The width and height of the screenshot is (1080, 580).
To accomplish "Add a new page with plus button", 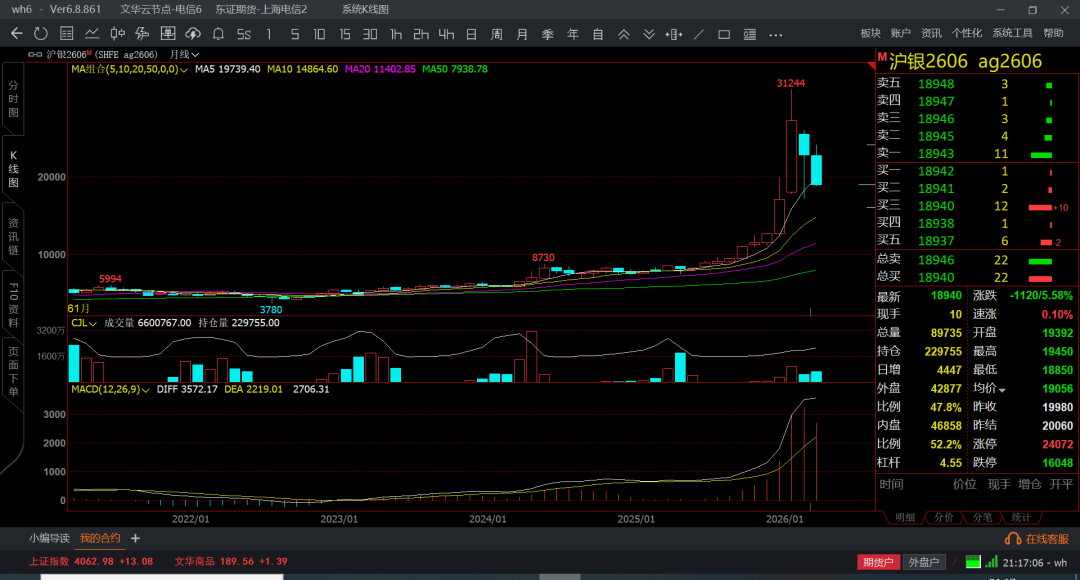I will 136,538.
